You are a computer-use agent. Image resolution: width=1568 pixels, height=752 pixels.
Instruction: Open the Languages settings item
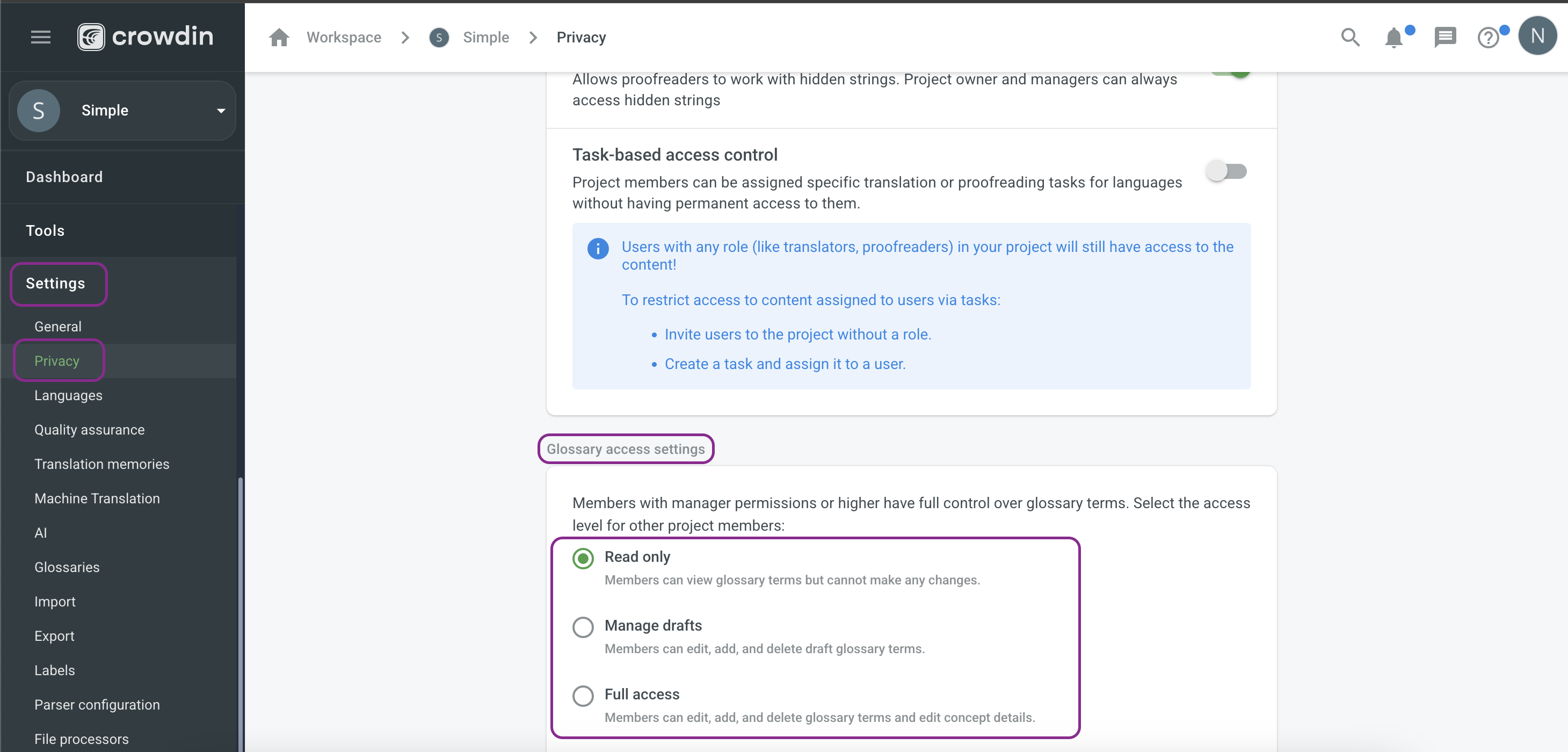pos(68,395)
